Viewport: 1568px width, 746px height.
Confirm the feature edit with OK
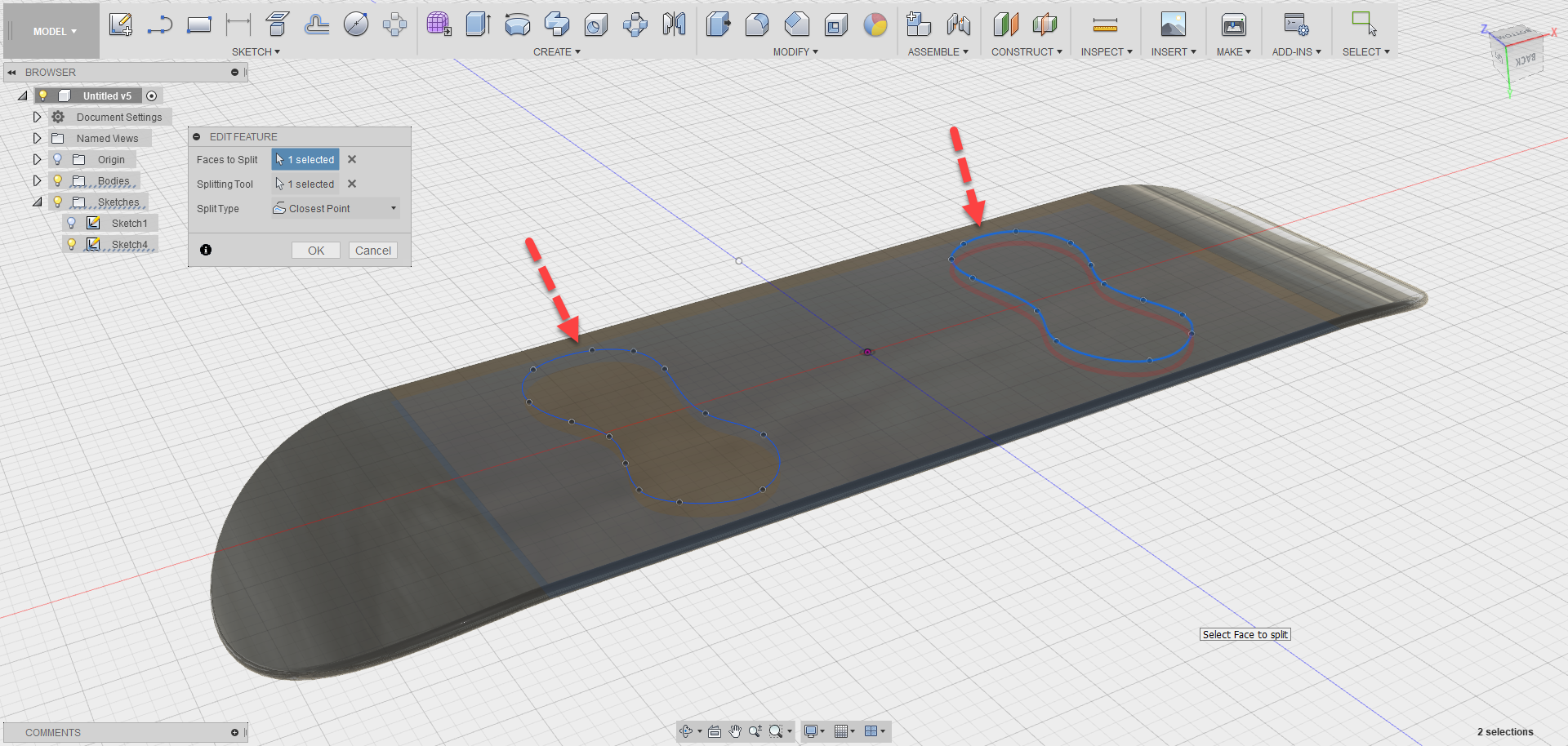coord(316,250)
